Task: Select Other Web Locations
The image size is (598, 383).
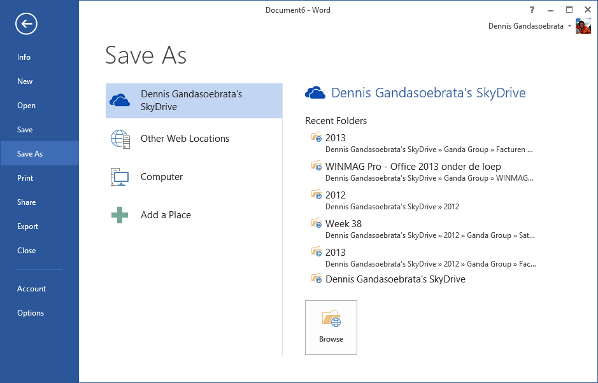Action: click(194, 139)
